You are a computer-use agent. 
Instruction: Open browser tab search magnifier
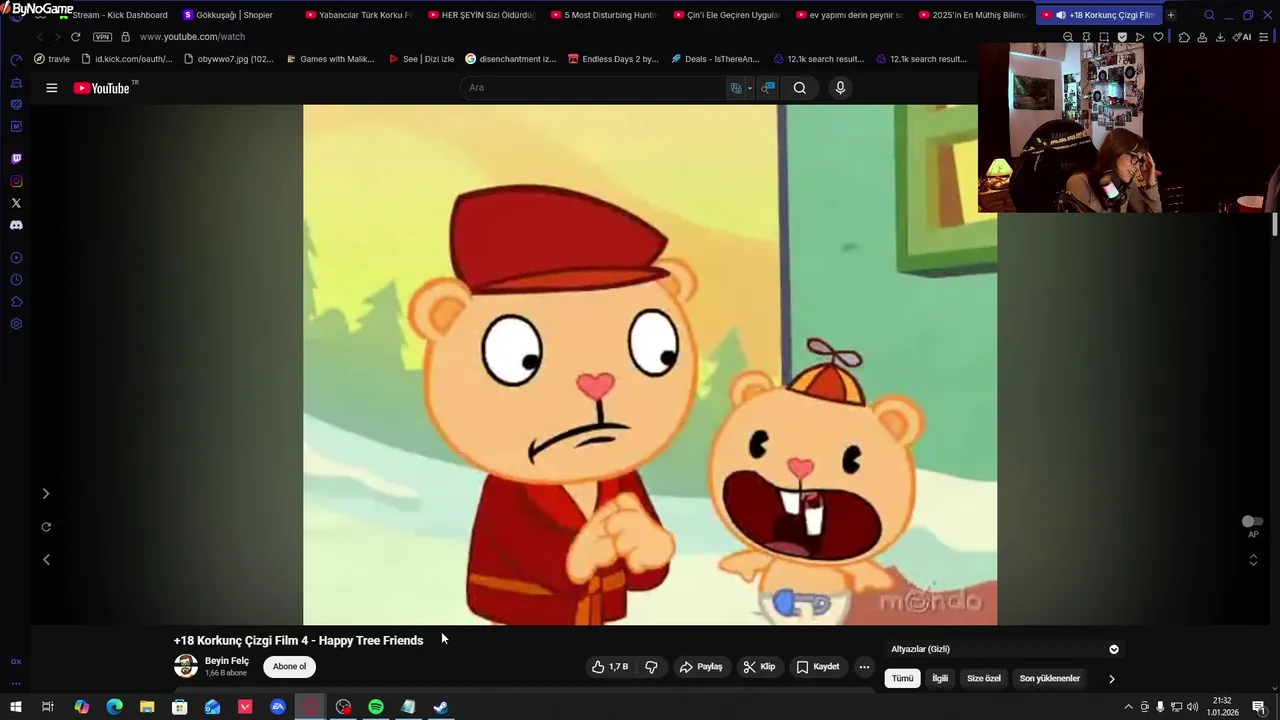tap(1209, 15)
